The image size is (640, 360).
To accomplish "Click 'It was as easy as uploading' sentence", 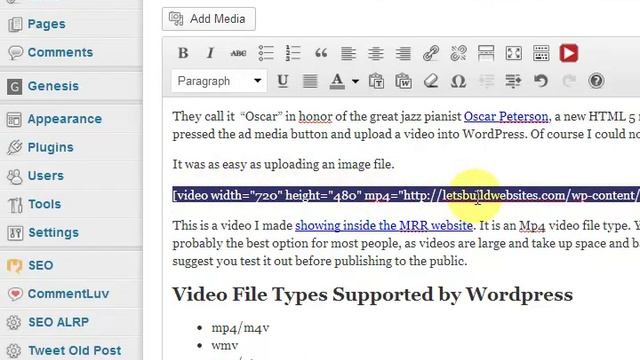I will (283, 164).
